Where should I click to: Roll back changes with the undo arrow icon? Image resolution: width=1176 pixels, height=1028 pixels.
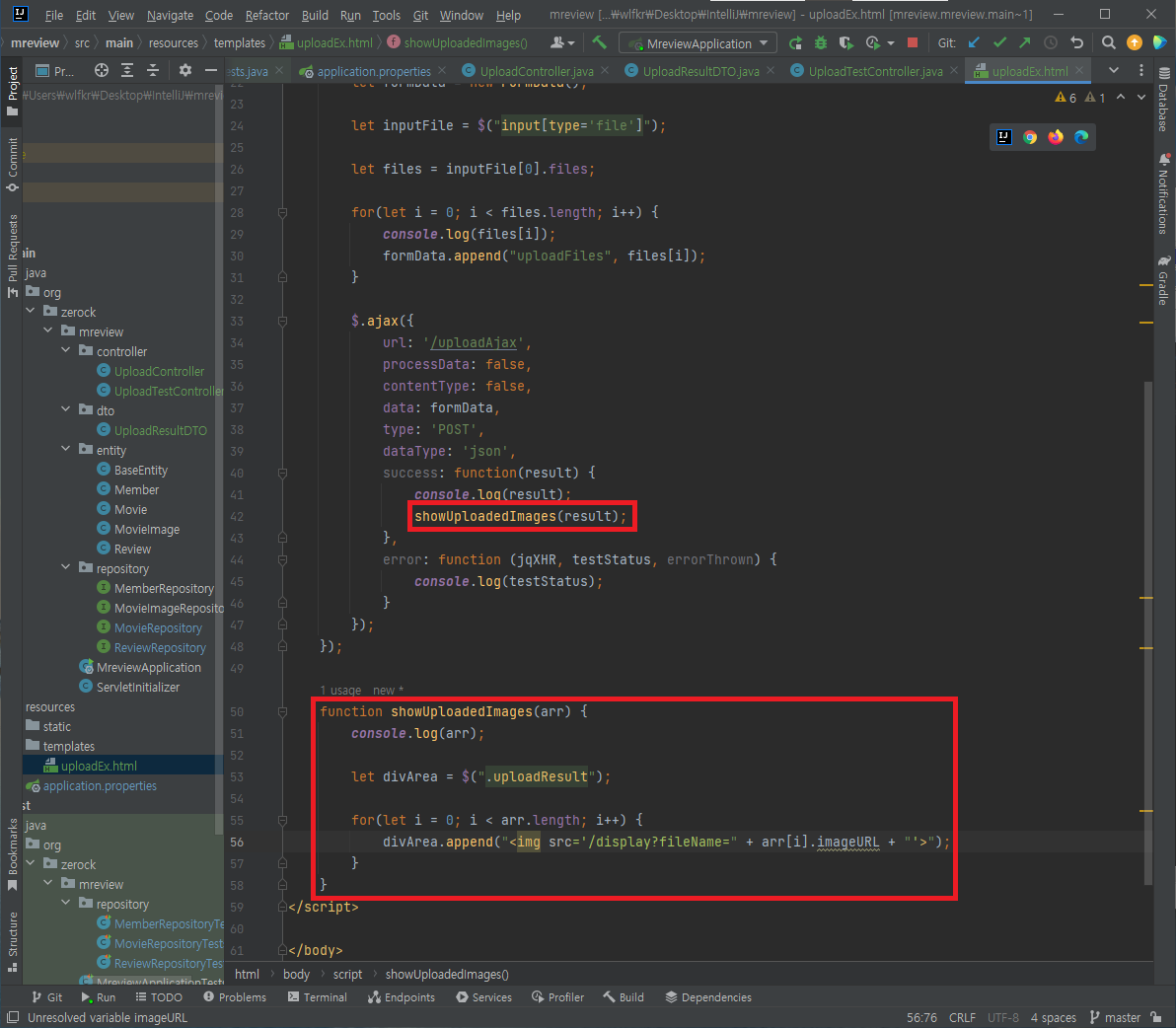1077,42
